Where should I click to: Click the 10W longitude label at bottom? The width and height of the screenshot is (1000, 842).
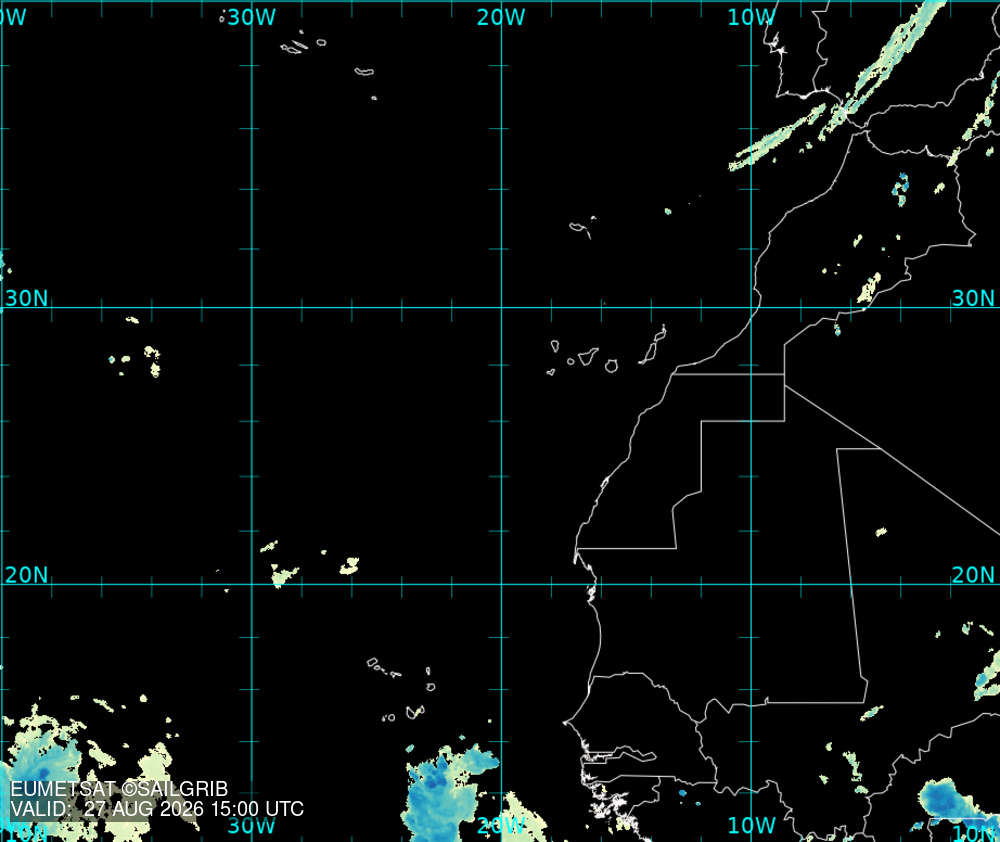coord(751,825)
